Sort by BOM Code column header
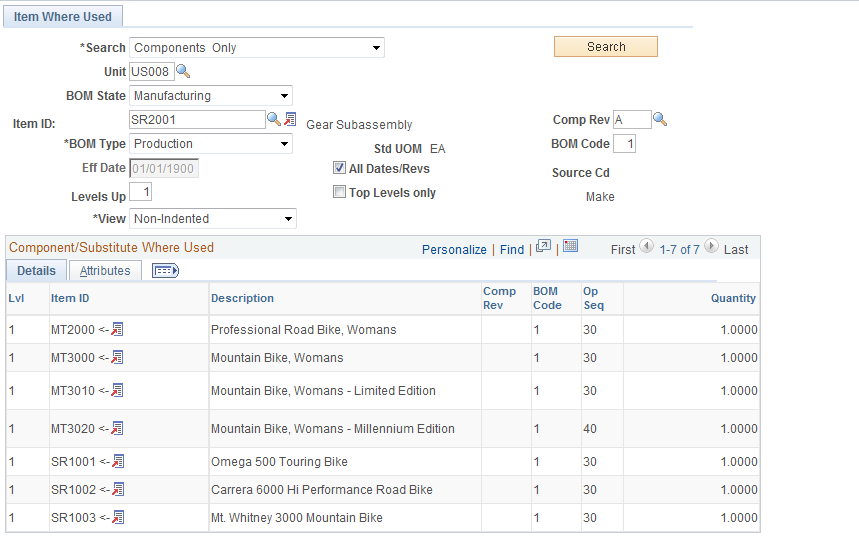This screenshot has width=859, height=540. pos(547,298)
